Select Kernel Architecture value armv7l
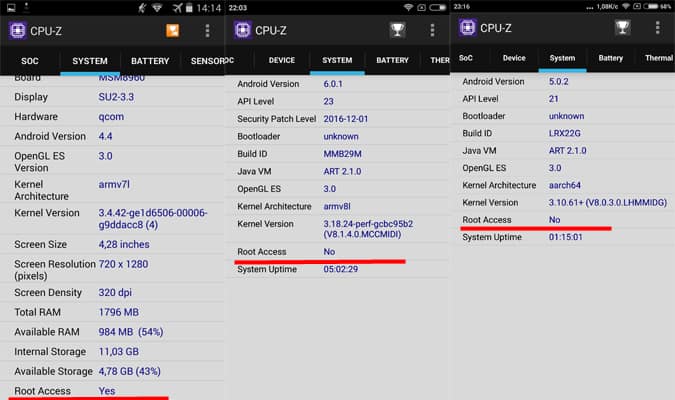The width and height of the screenshot is (675, 400). (x=114, y=184)
